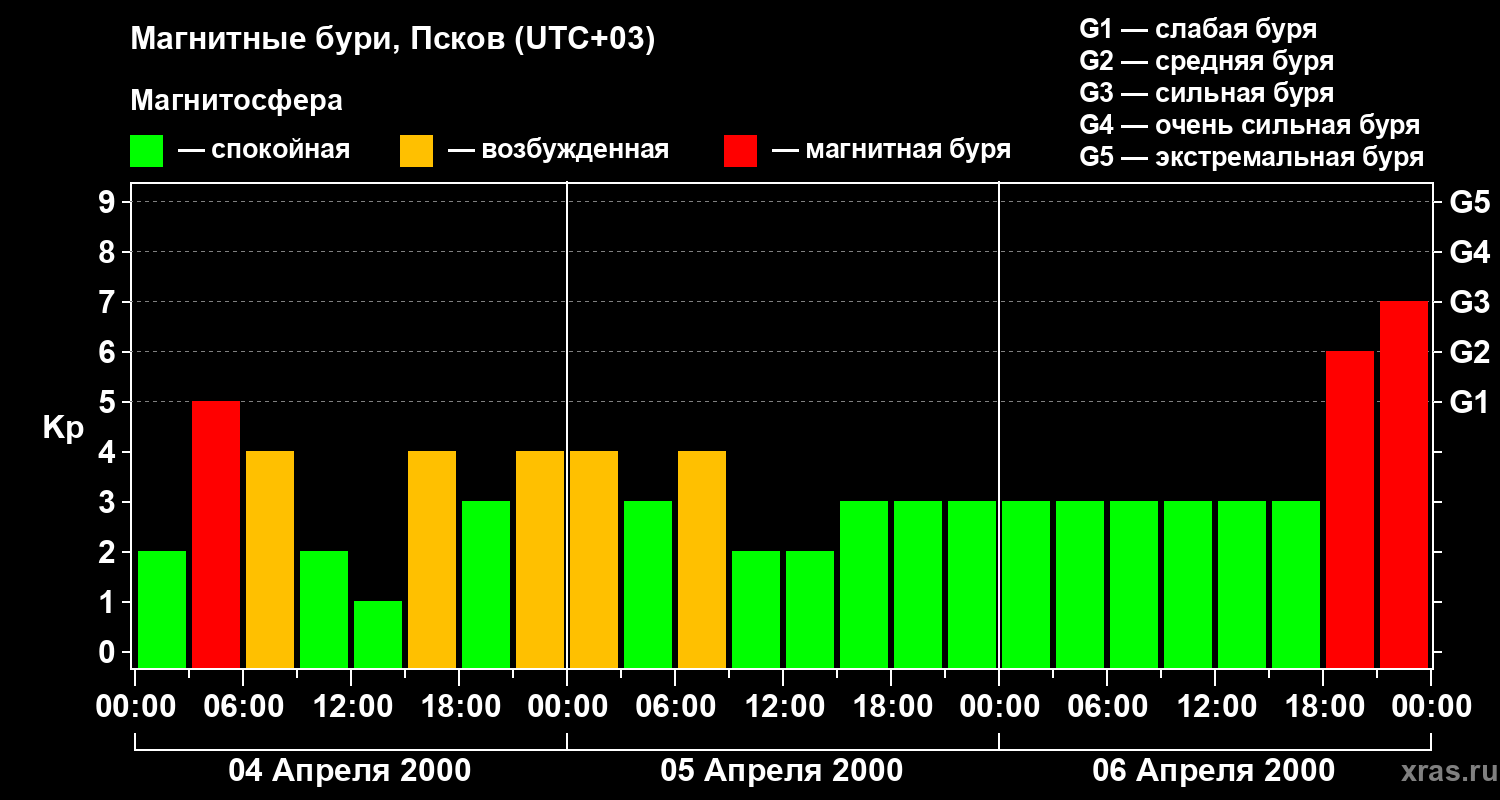Click the «— магнитная буря» legend label
This screenshot has width=1500, height=800.
click(x=892, y=150)
